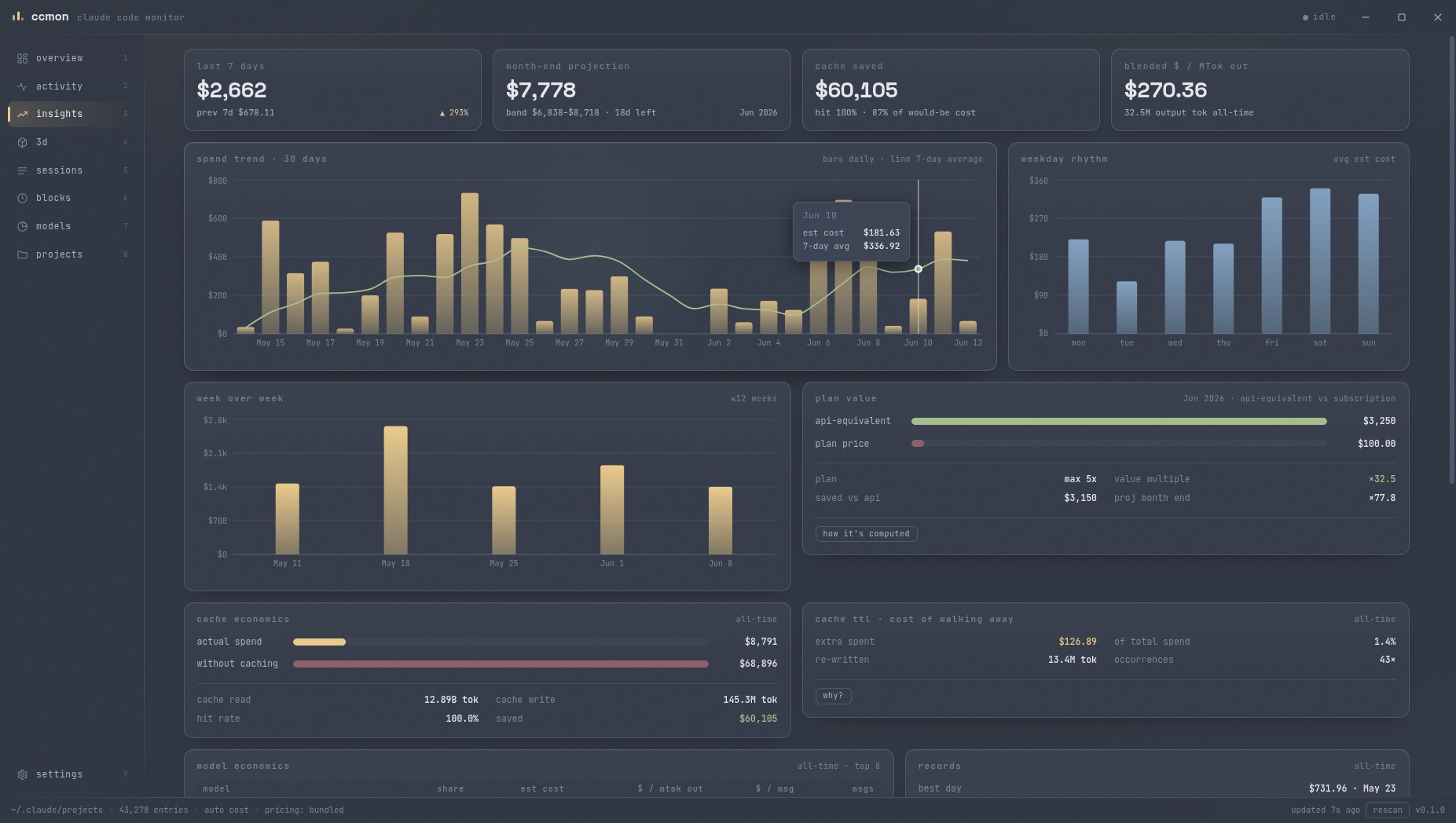Click the 'how it's computed' button
The height and width of the screenshot is (823, 1456).
pos(866,534)
